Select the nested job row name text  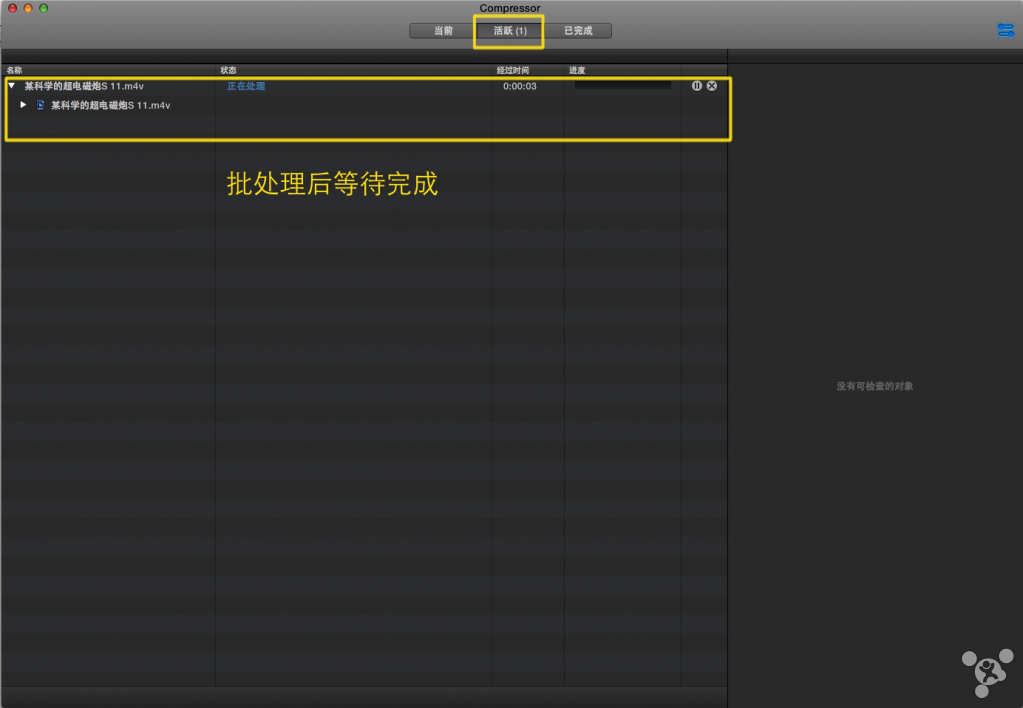pos(110,105)
